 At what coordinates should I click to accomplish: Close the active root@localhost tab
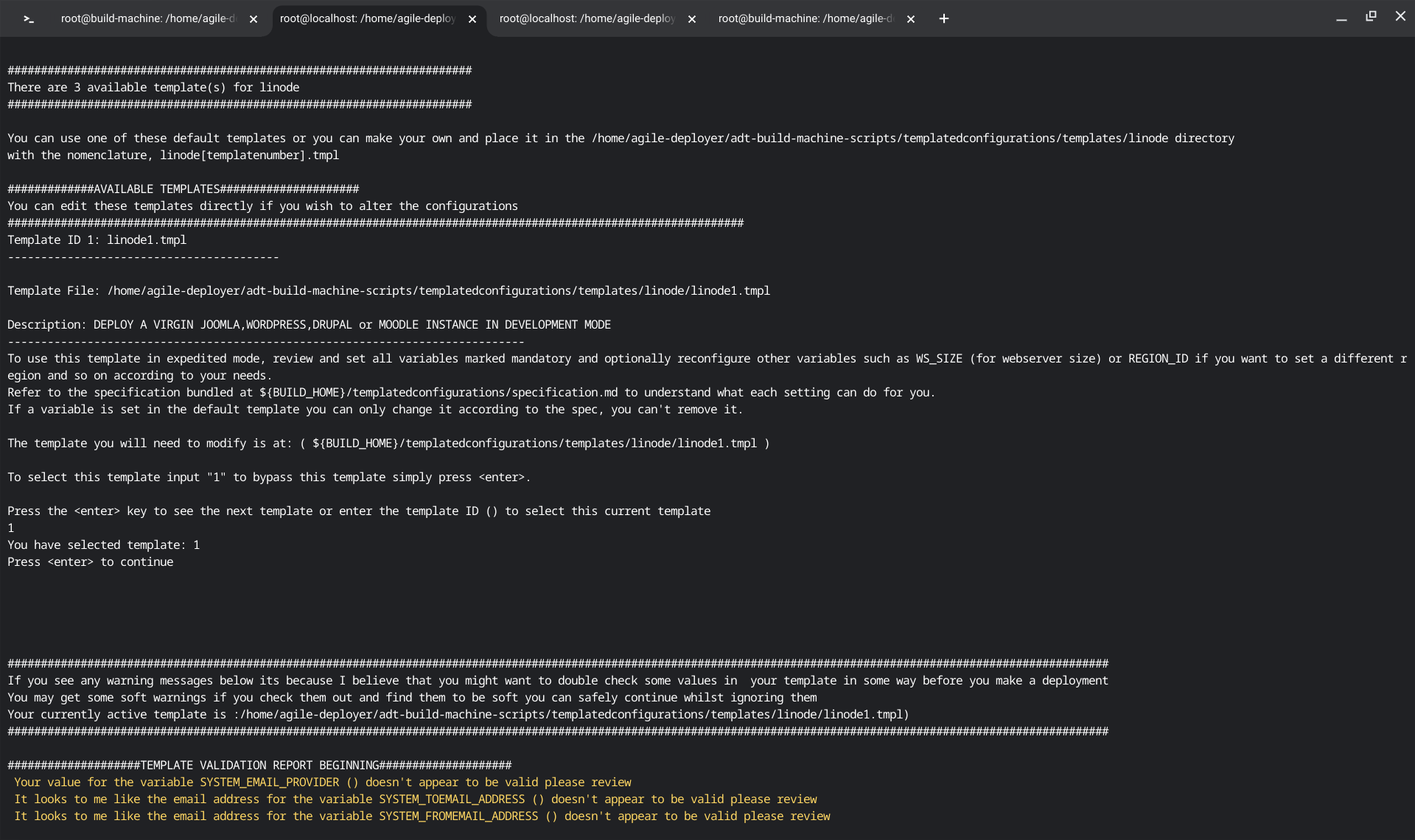coord(472,19)
